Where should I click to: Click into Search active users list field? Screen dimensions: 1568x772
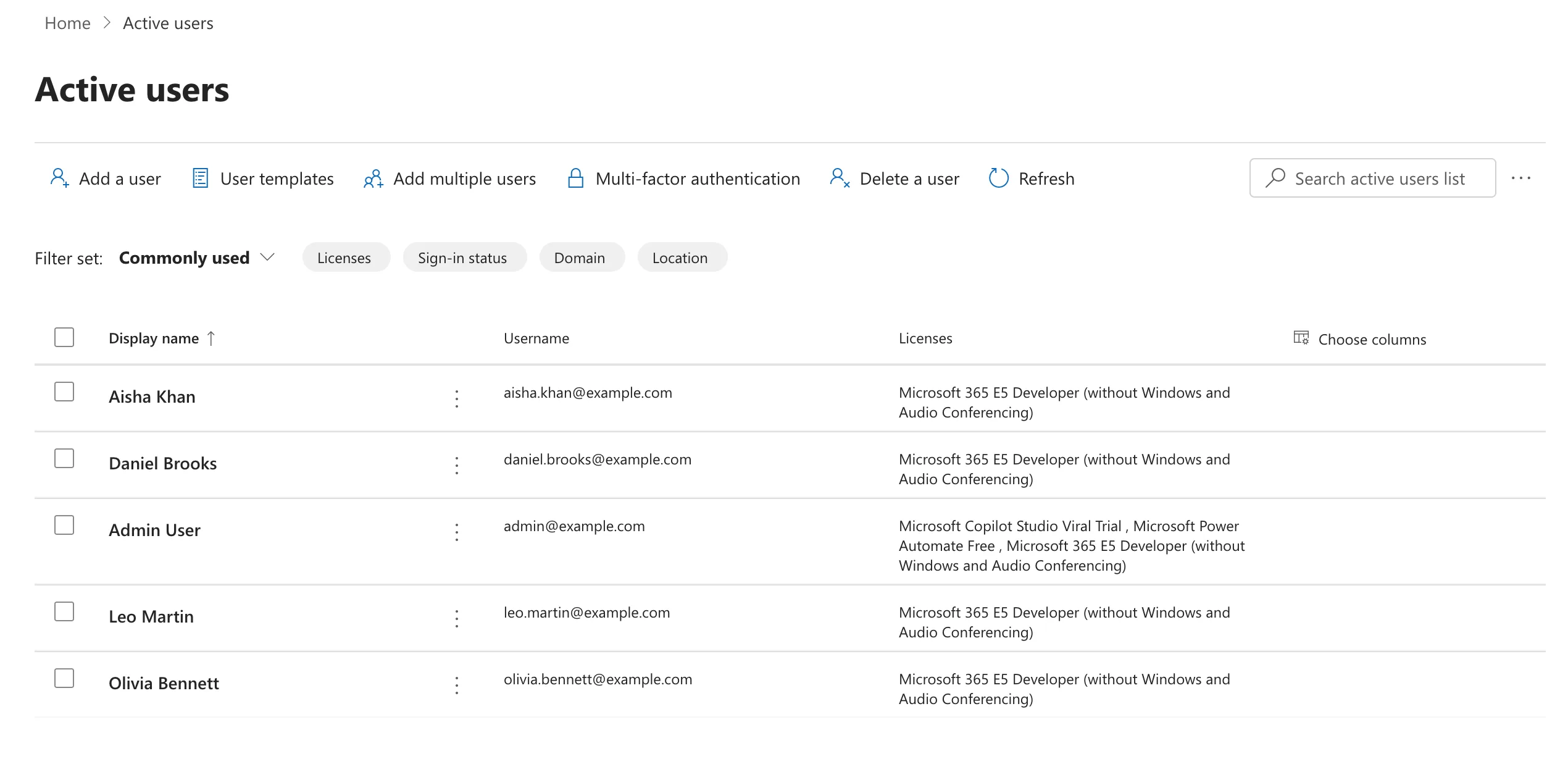click(1372, 178)
